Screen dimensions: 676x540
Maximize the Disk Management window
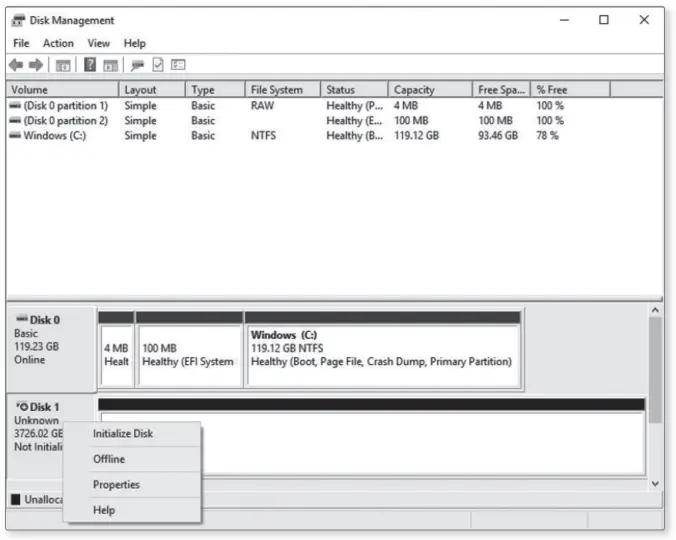coord(604,20)
